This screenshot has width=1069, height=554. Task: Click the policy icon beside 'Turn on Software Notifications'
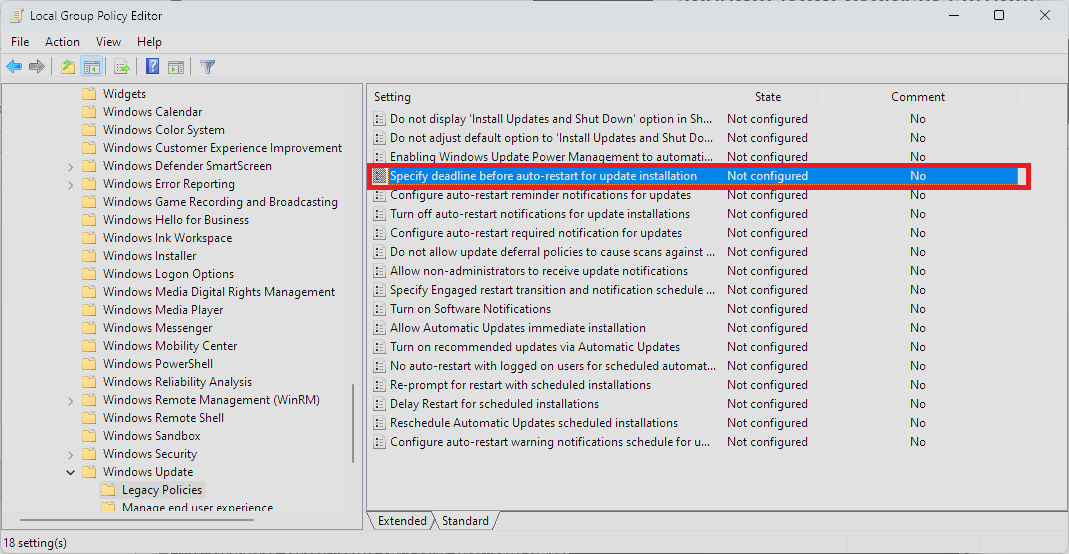pos(380,309)
